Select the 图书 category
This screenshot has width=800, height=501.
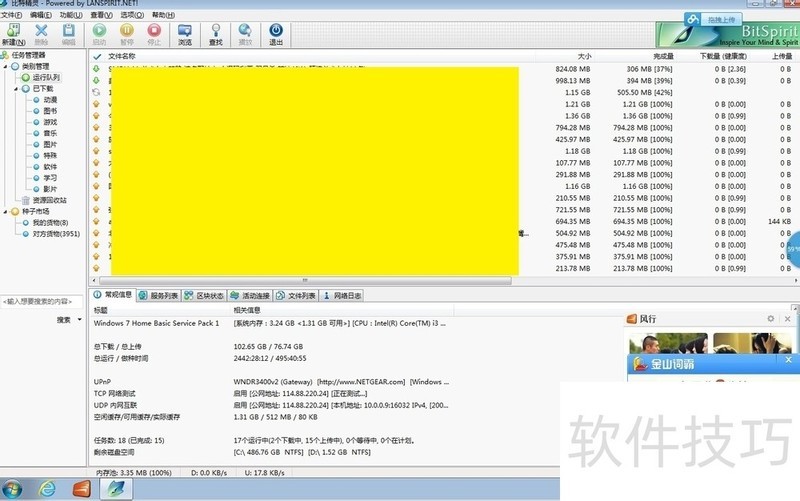click(51, 111)
